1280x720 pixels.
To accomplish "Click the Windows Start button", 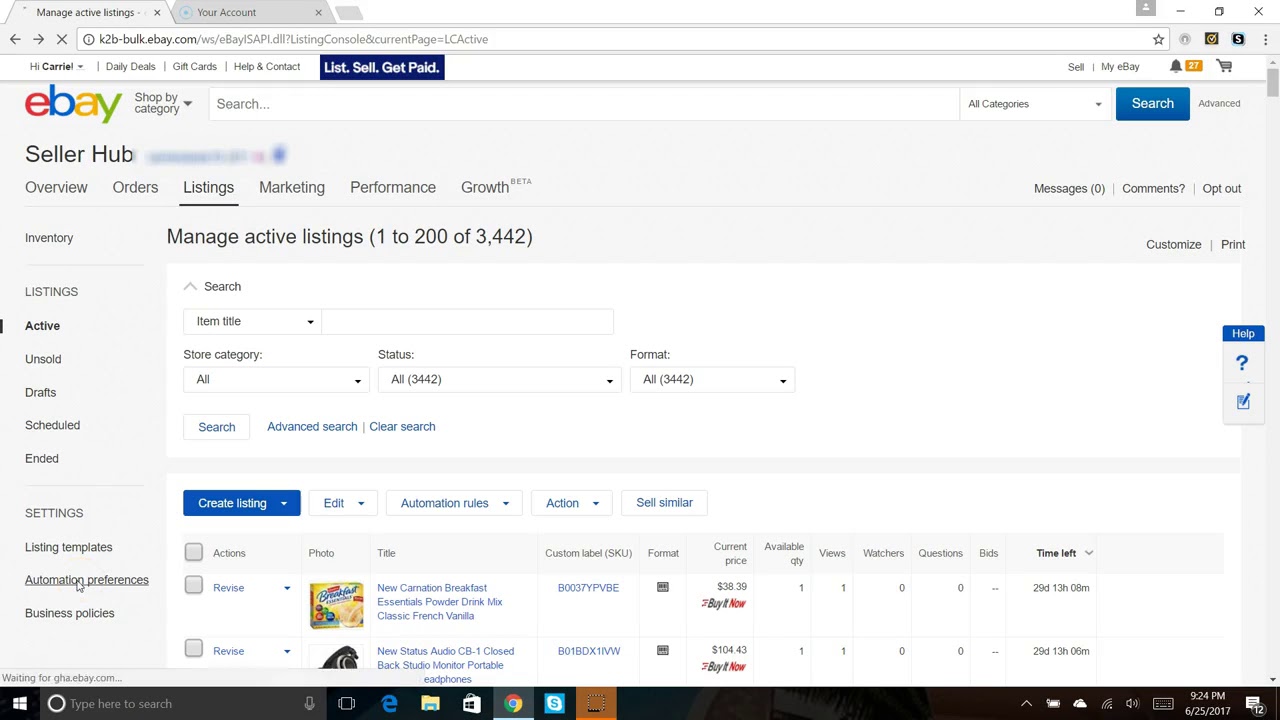I will tap(19, 703).
